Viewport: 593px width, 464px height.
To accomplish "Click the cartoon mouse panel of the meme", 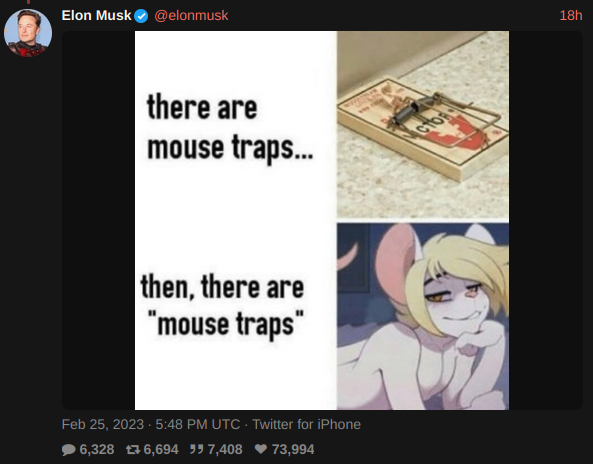I will 423,317.
